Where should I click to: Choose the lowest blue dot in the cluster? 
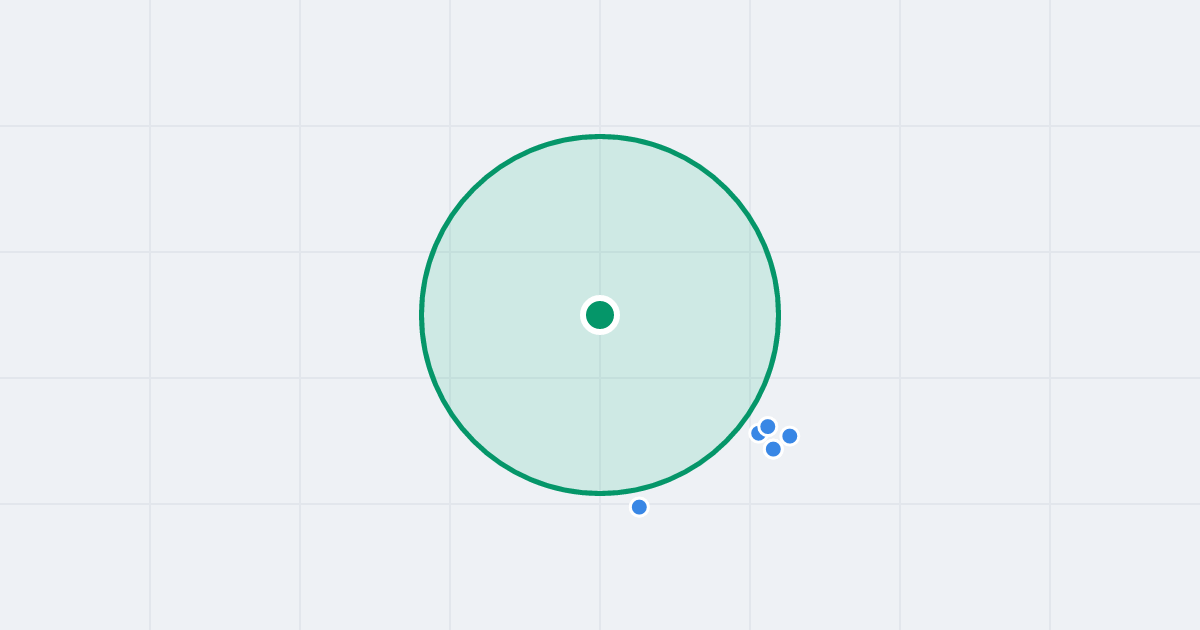click(x=773, y=449)
